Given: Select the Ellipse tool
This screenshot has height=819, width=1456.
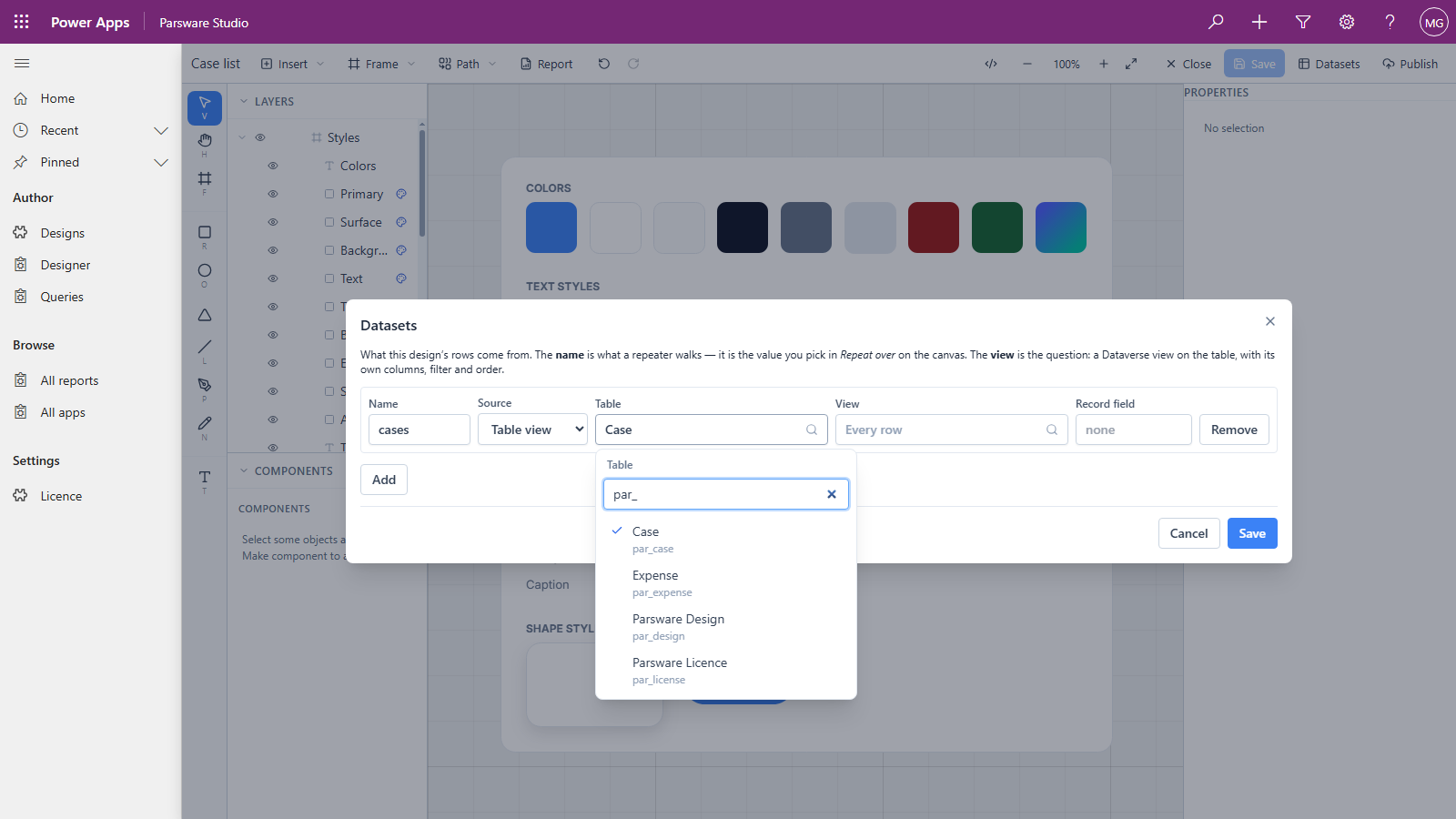Looking at the screenshot, I should [205, 275].
